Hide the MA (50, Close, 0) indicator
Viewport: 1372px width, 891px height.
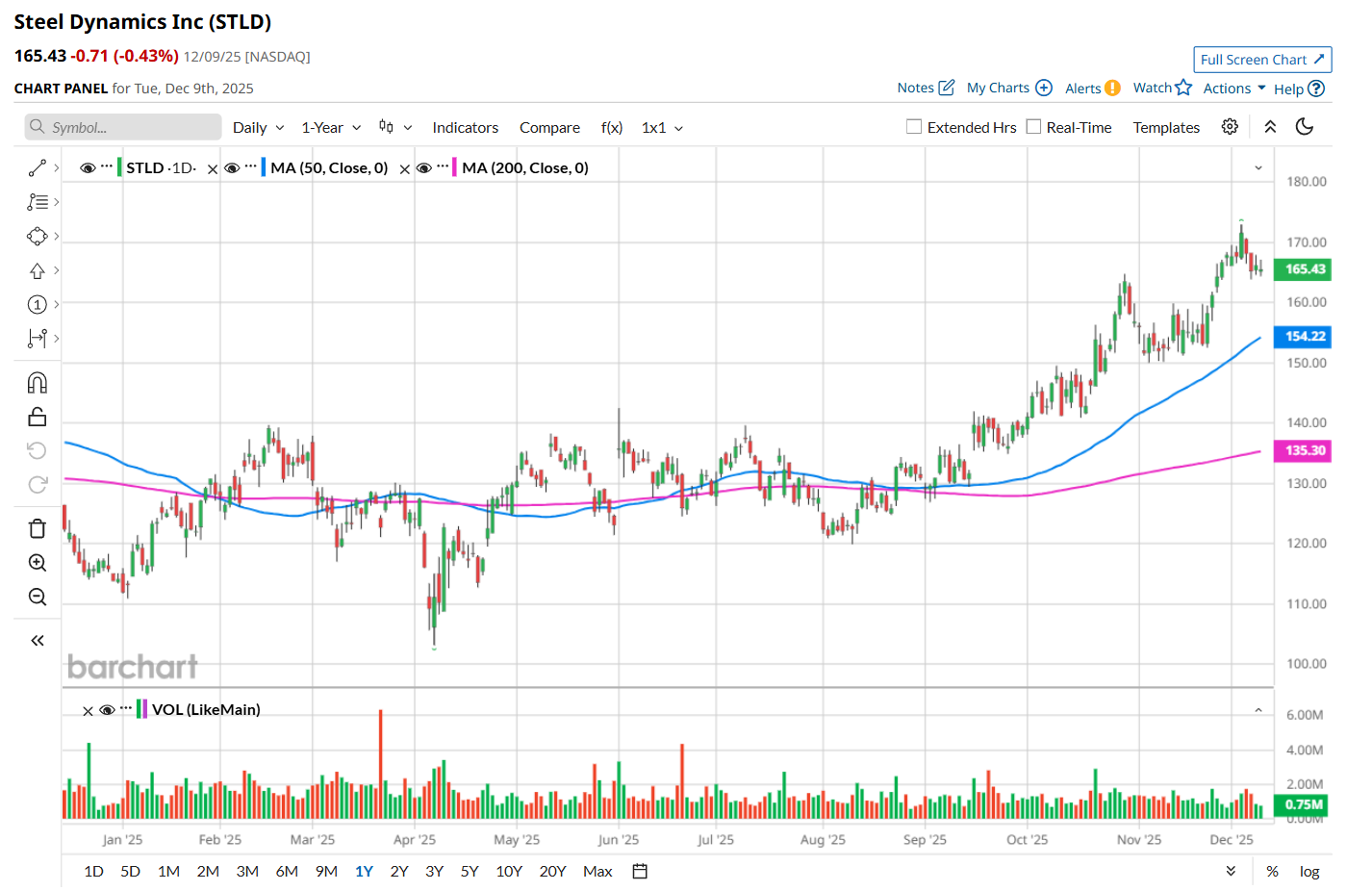click(232, 167)
